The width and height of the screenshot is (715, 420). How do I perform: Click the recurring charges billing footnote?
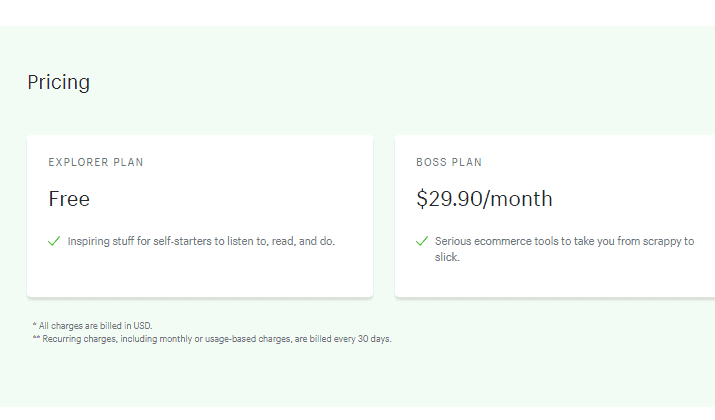[217, 339]
